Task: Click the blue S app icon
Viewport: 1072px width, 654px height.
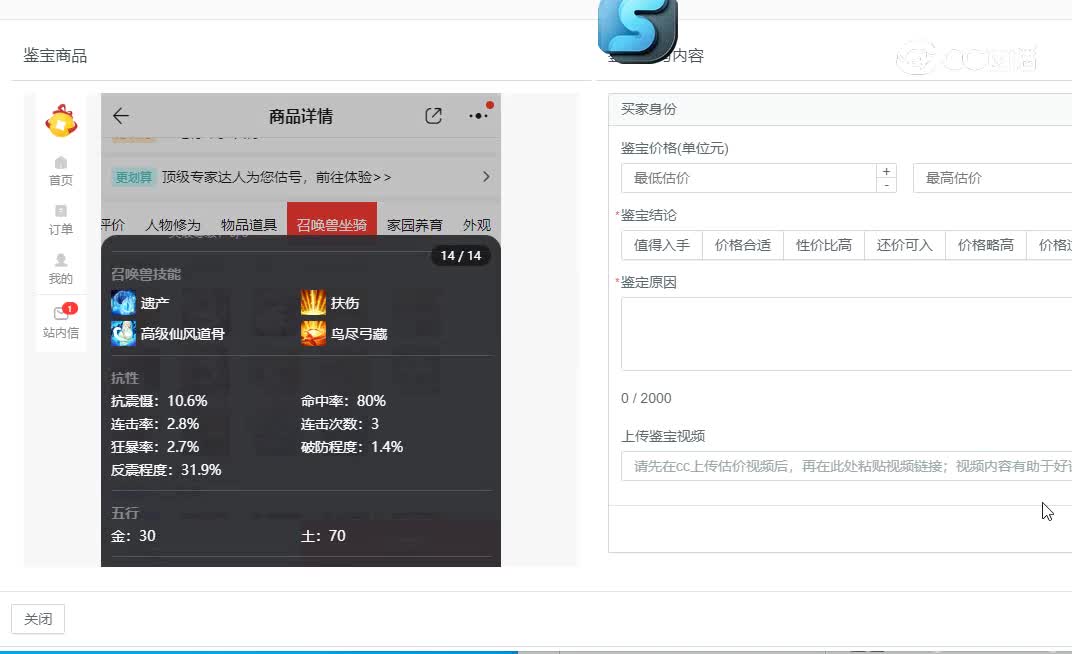Action: click(x=637, y=30)
